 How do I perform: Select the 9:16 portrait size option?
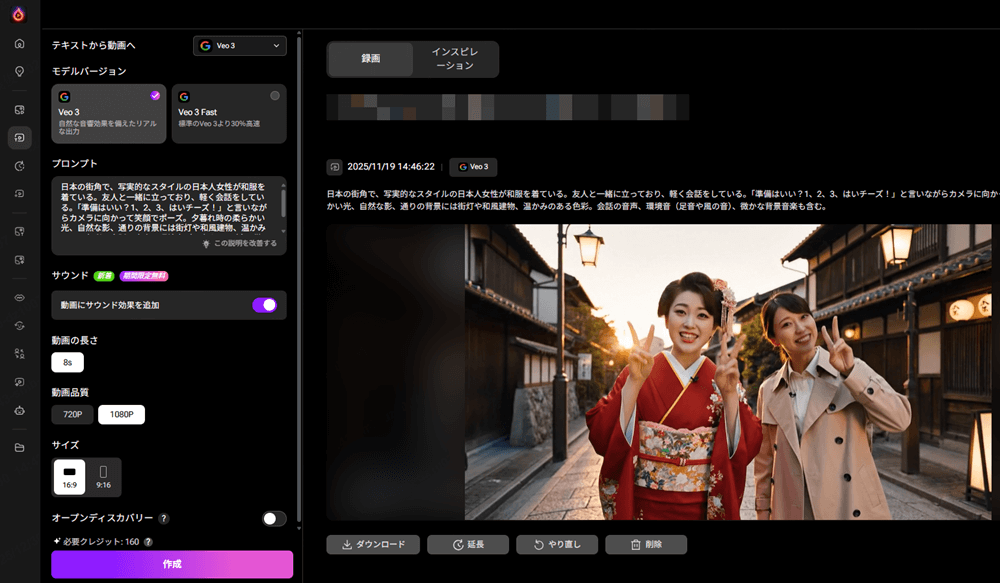point(103,477)
